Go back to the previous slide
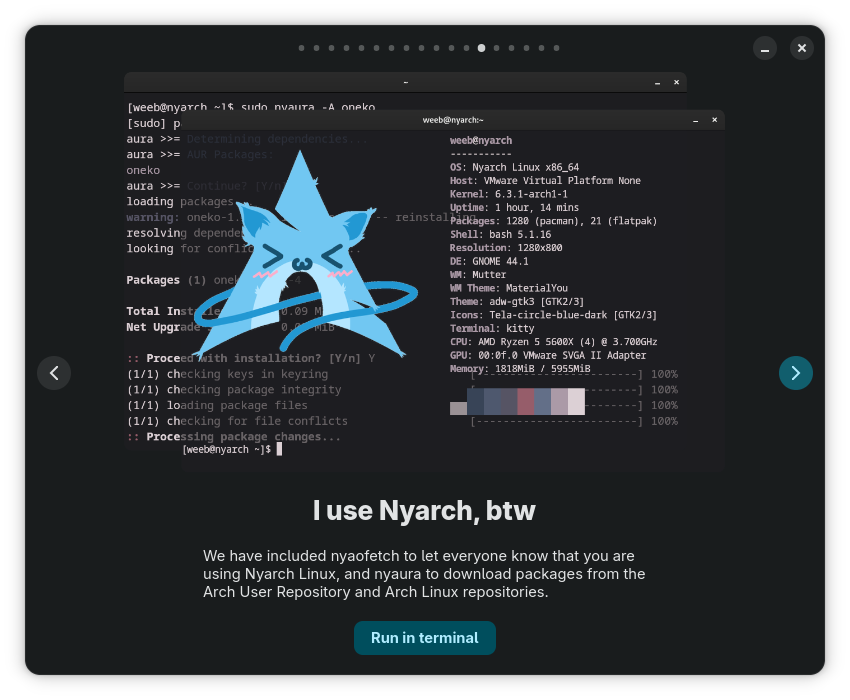 pos(54,373)
